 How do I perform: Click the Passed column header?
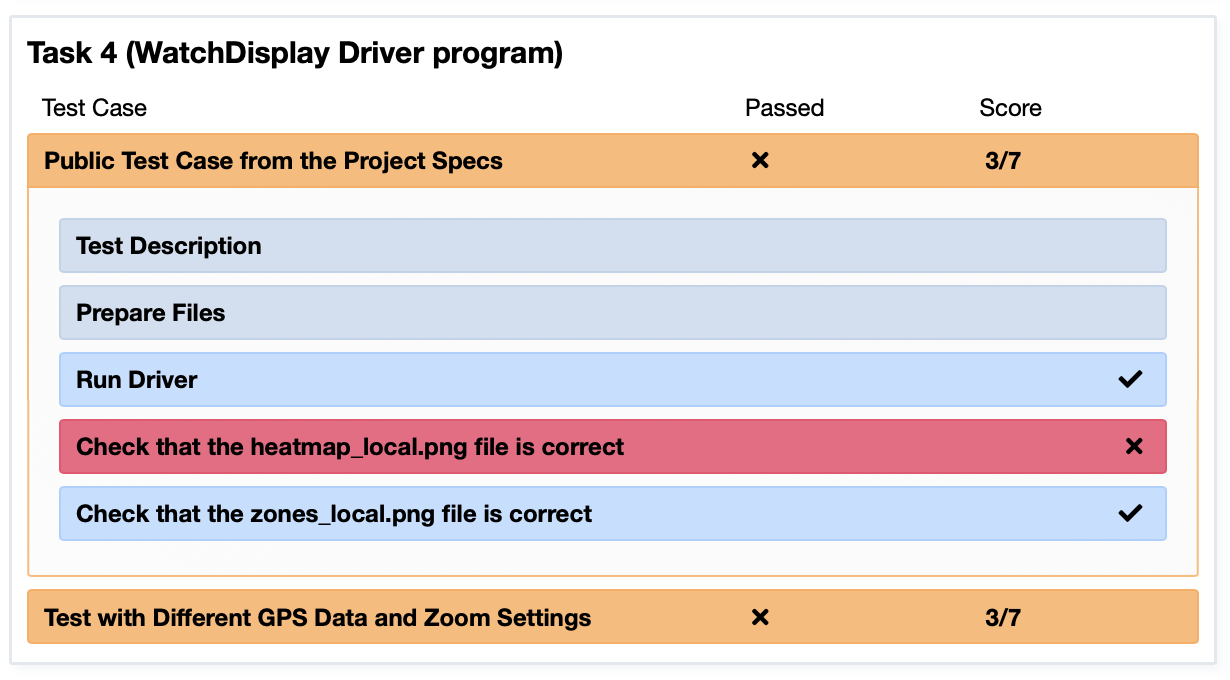[785, 108]
